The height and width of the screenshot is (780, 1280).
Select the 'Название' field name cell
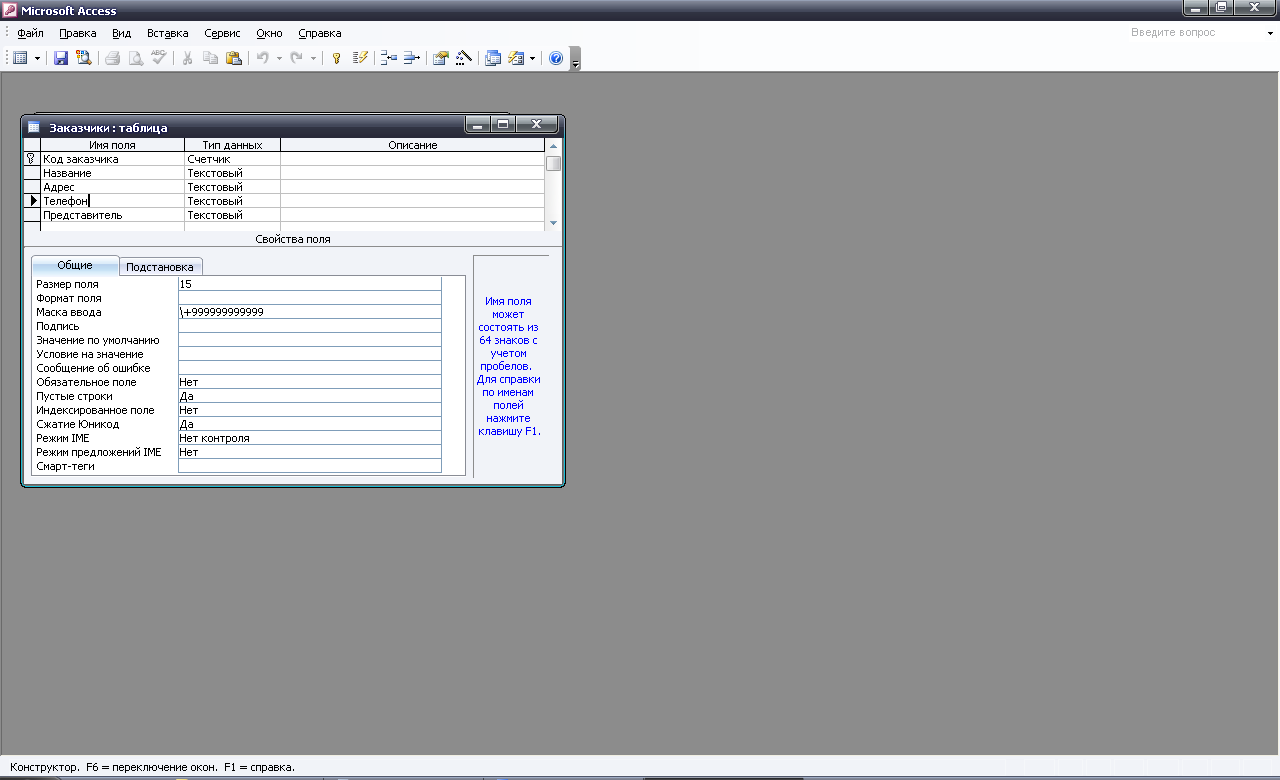click(x=112, y=173)
